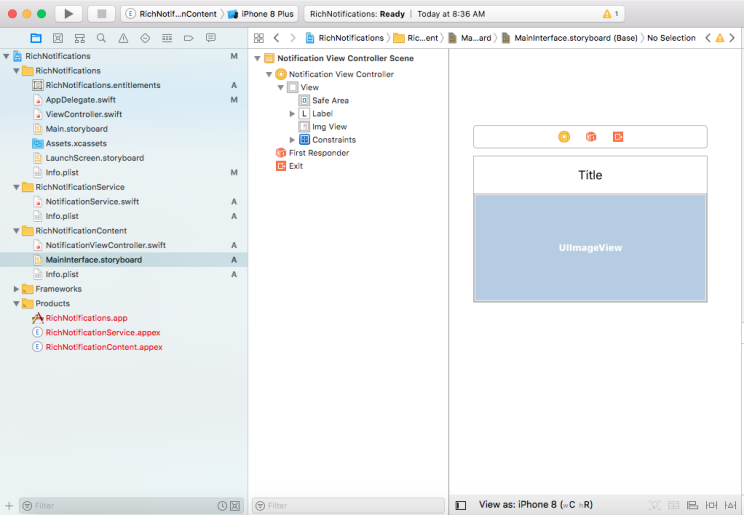744x516 pixels.
Task: Collapse the RichNotifications folder group
Action: 16,71
